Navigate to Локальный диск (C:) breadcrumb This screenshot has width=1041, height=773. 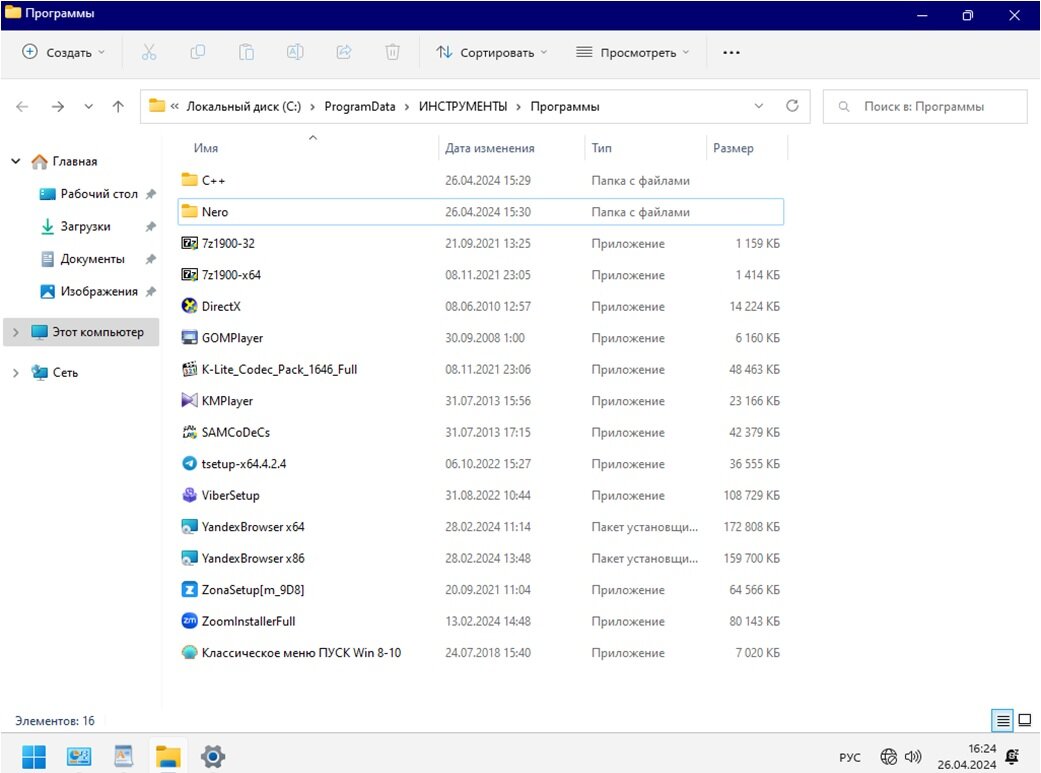click(244, 106)
